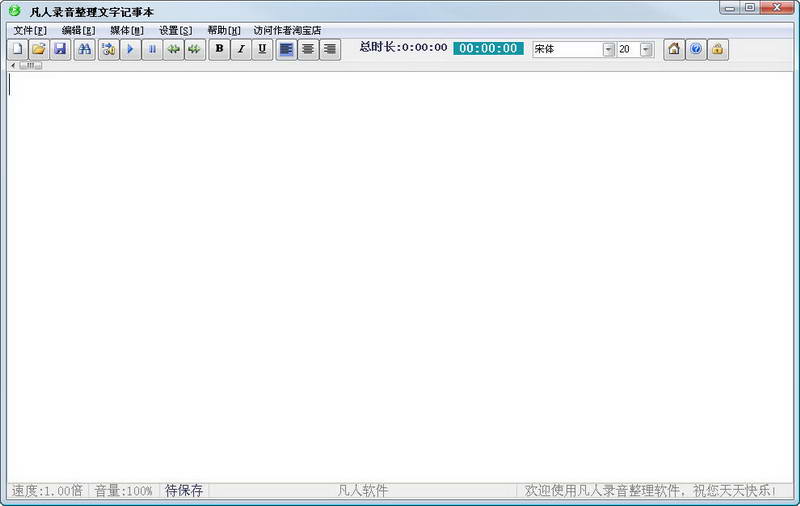Toggle underline formatting
This screenshot has width=800, height=506.
262,49
